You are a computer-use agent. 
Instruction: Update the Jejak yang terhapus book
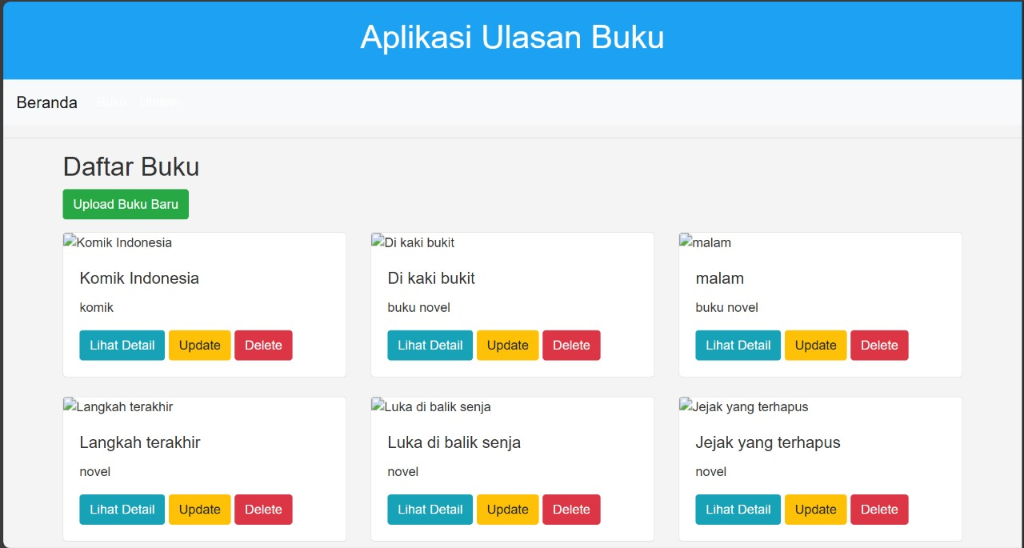816,509
